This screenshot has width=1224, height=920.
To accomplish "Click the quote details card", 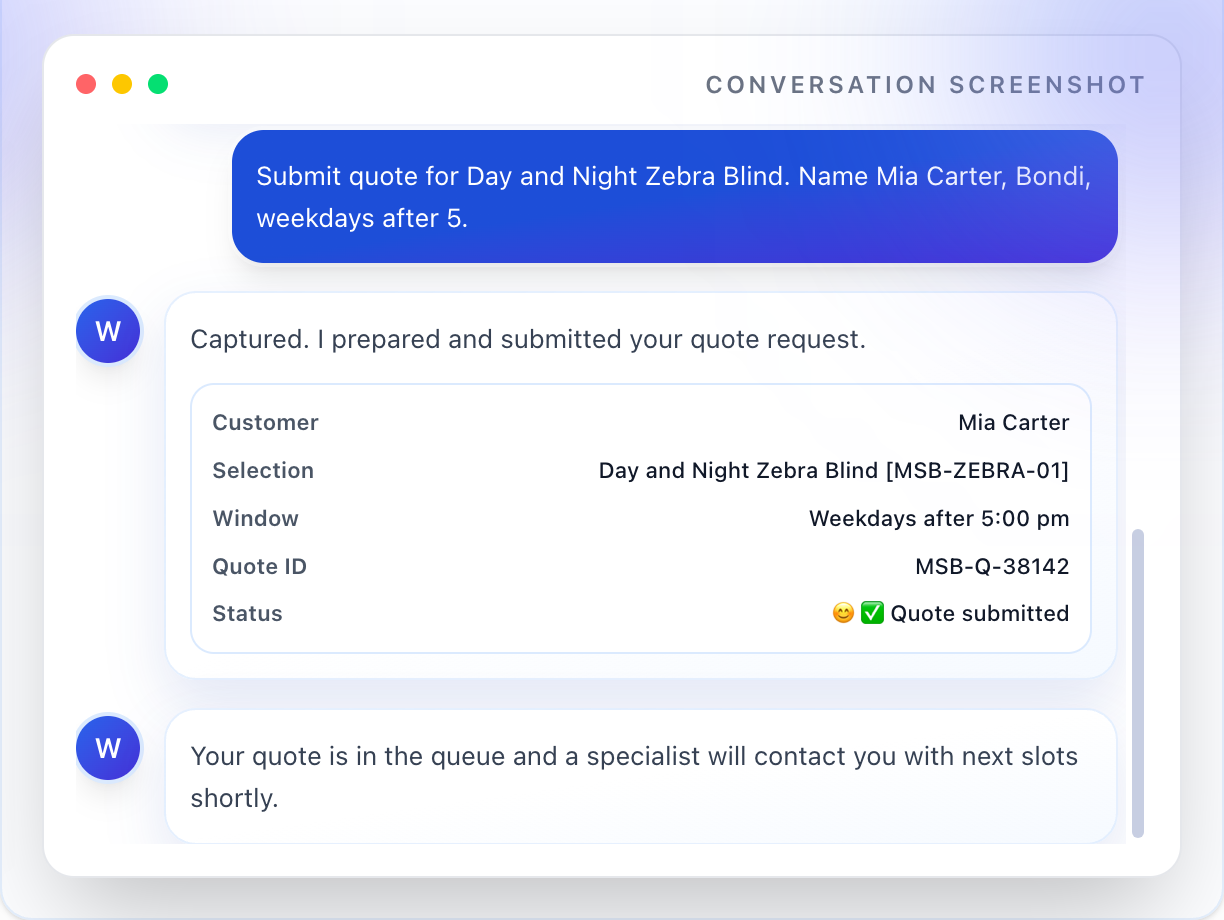I will [x=641, y=518].
